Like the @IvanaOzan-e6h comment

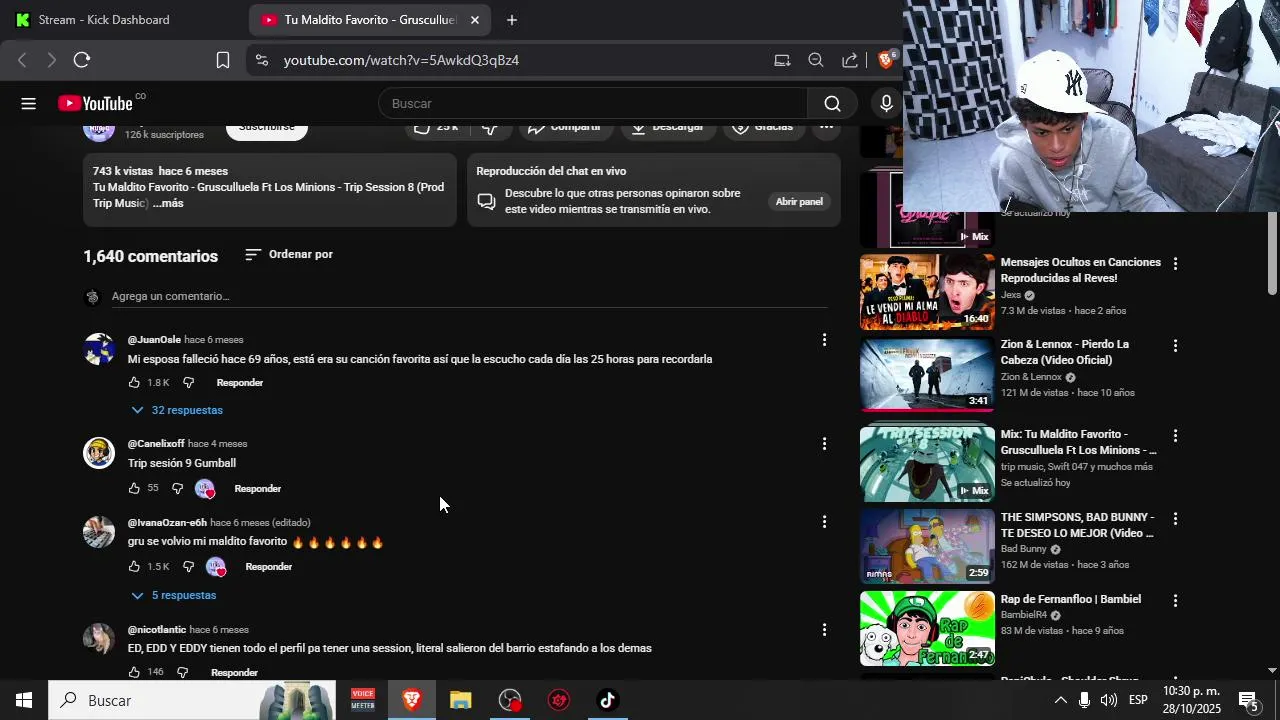click(x=134, y=566)
